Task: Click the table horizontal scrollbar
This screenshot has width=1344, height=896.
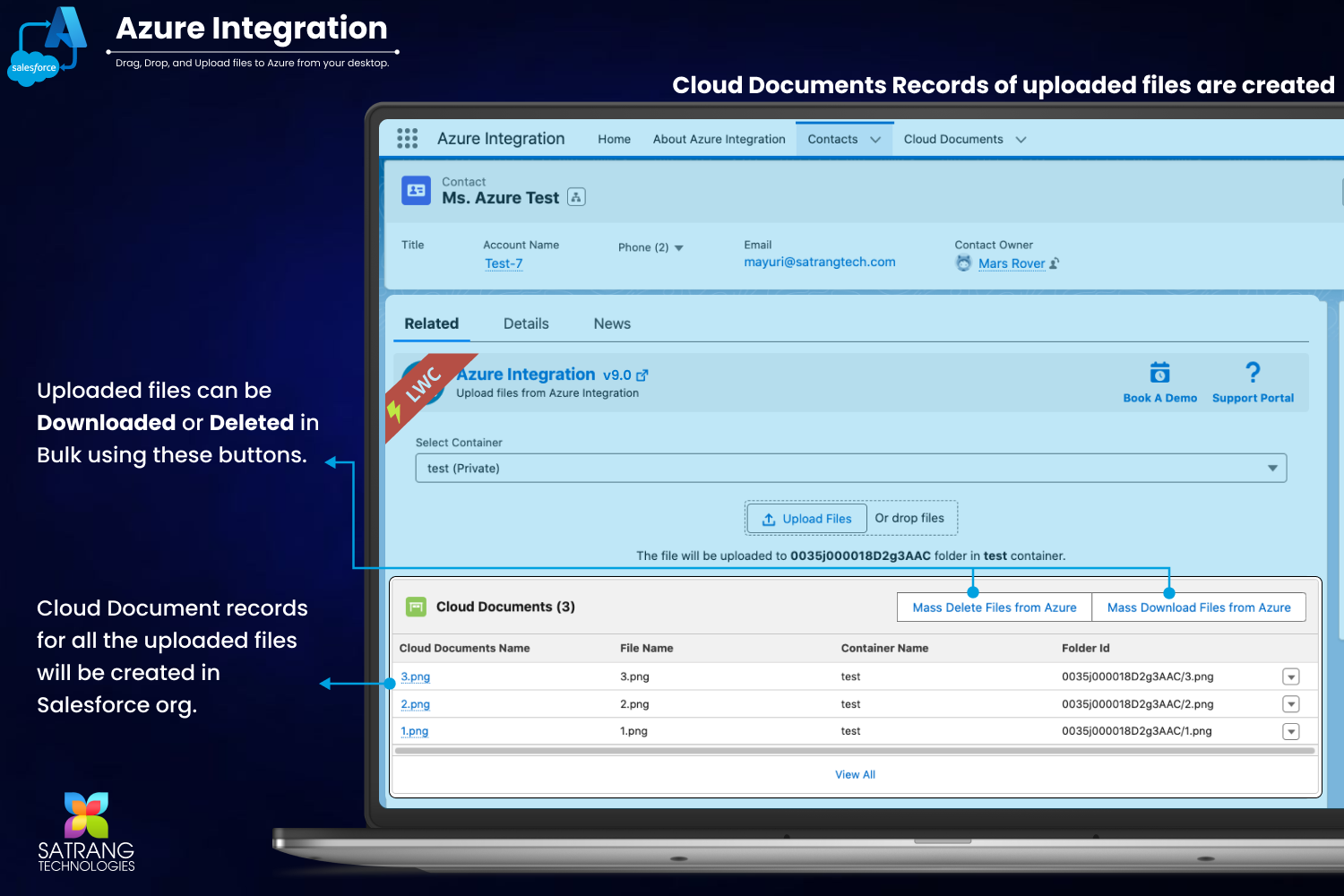Action: coord(854,751)
